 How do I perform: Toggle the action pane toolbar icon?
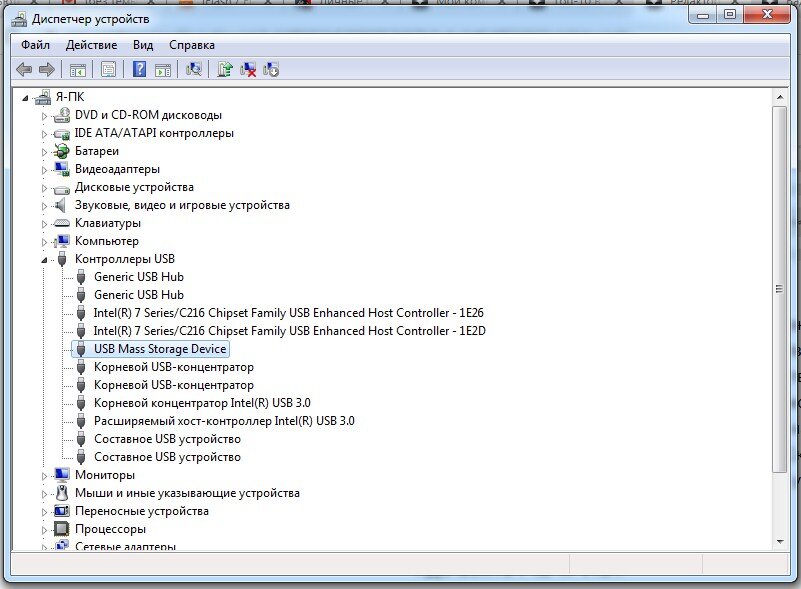point(163,70)
